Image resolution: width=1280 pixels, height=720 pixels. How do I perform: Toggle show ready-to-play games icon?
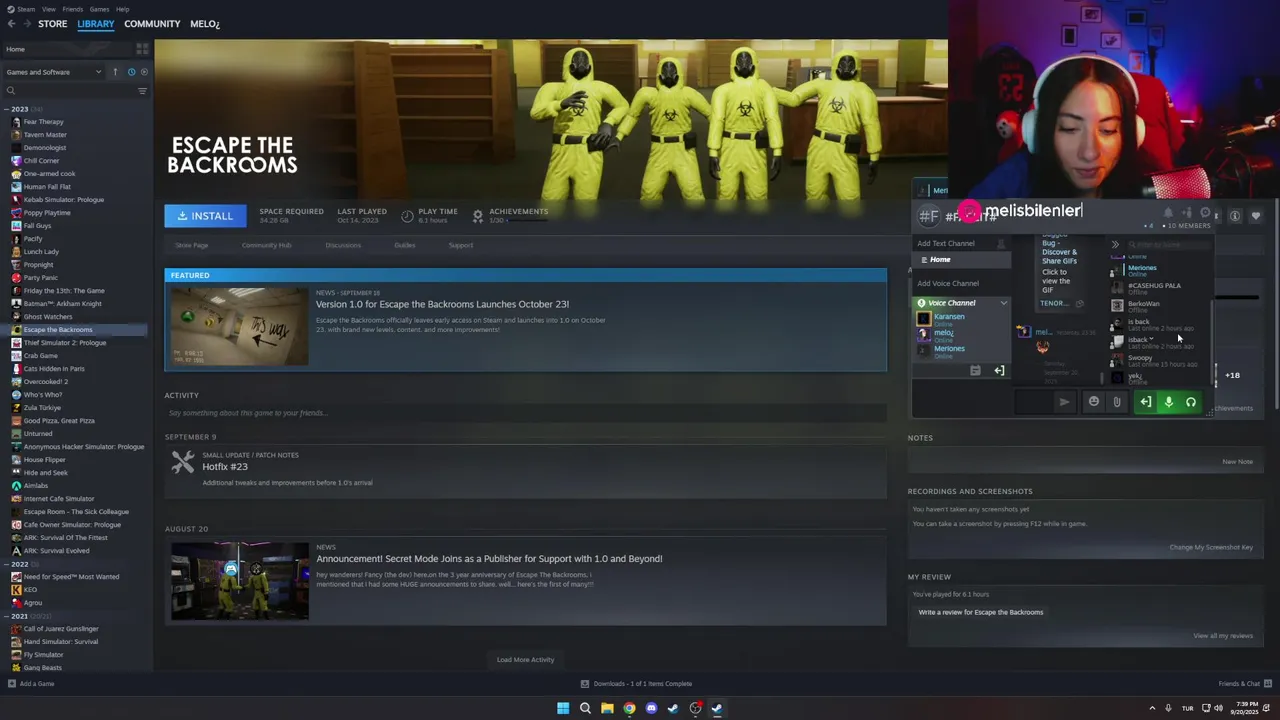coord(144,72)
